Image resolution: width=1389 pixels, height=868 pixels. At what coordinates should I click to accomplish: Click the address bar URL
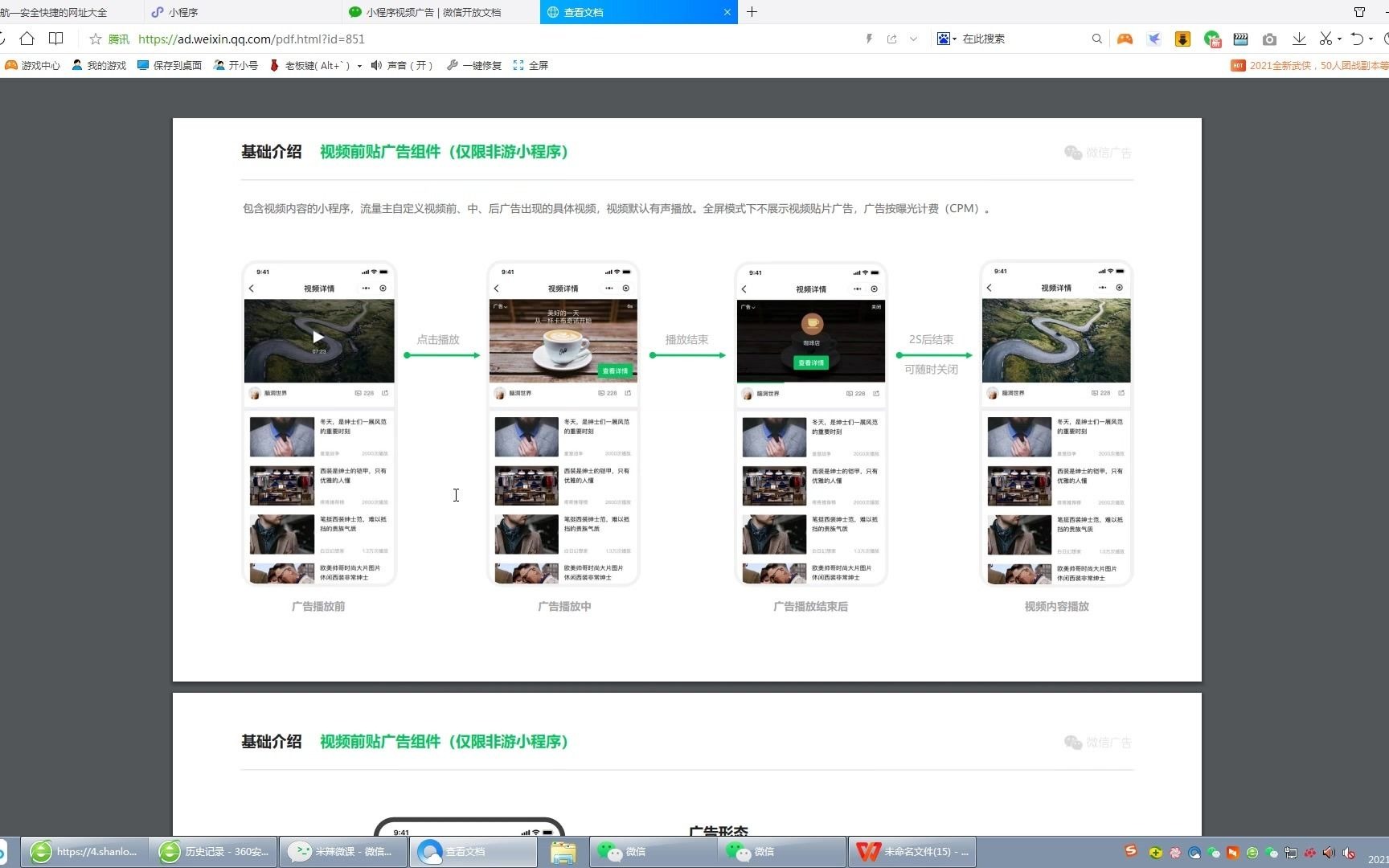click(x=252, y=39)
